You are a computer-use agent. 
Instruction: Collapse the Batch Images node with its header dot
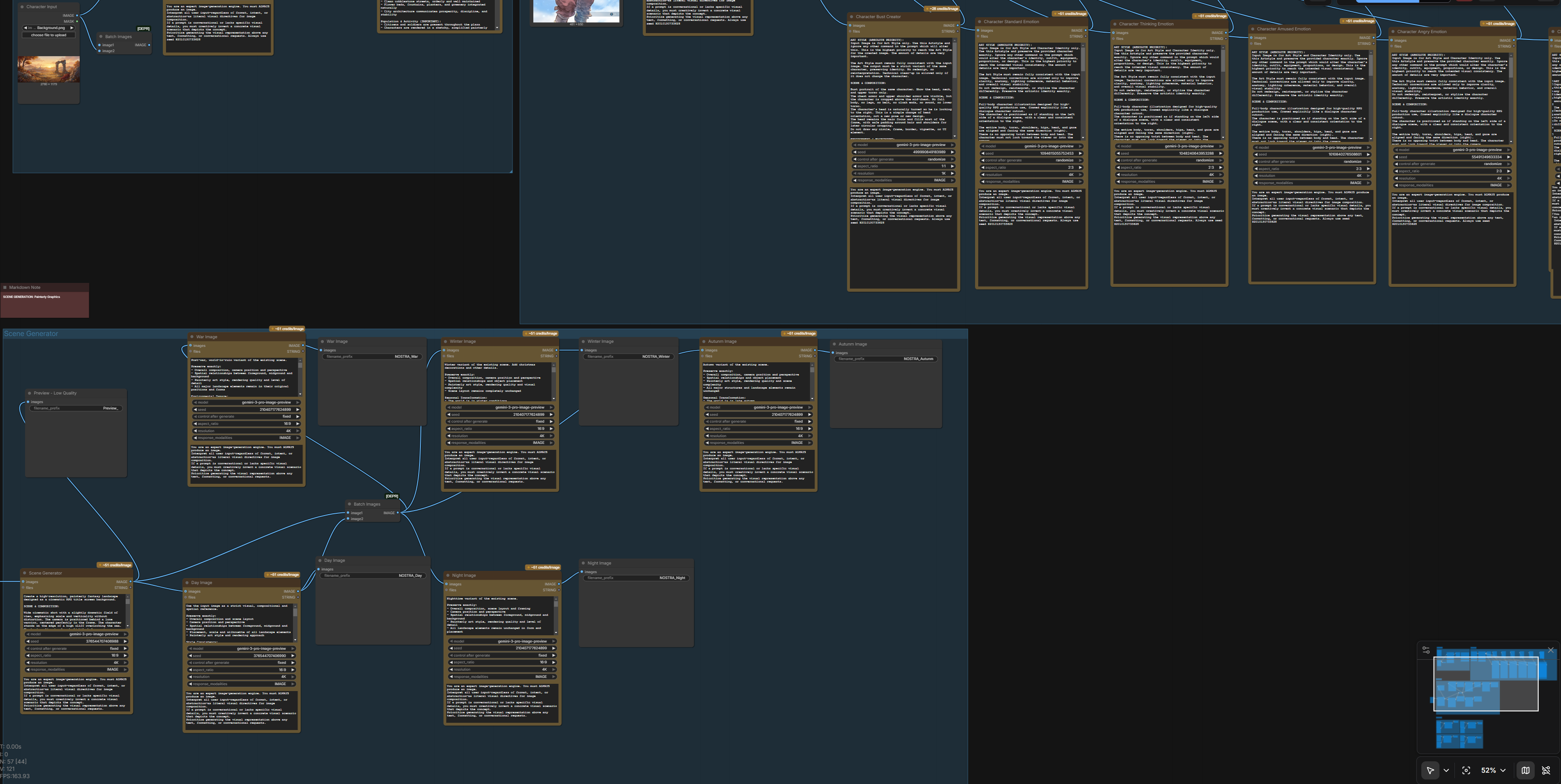101,36
